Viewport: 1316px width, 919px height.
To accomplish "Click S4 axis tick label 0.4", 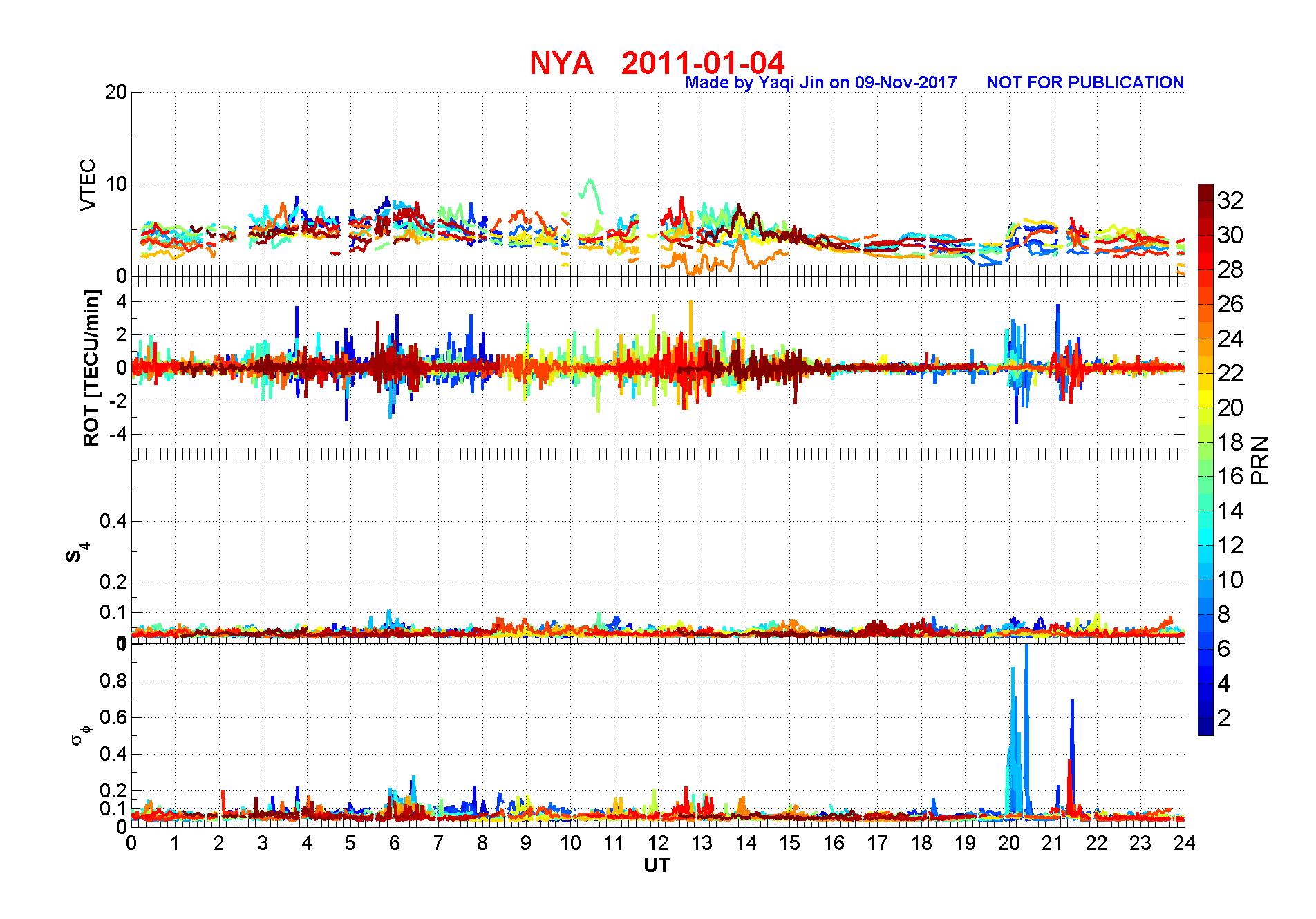I will tap(113, 521).
